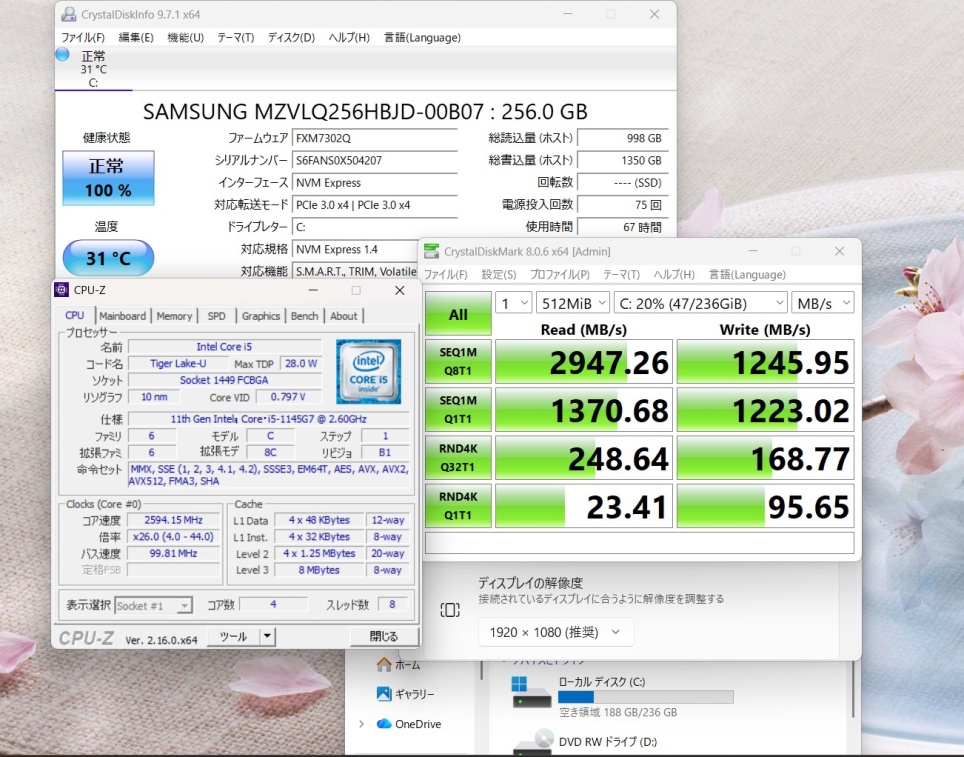964x757 pixels.
Task: Click the 閉じる button in CPU-Z
Action: [x=384, y=636]
